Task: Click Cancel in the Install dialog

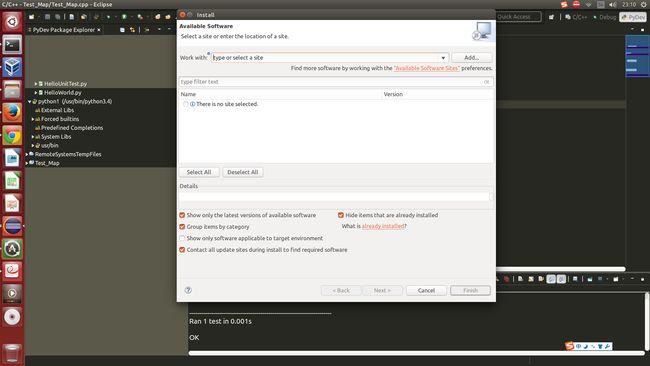Action: (x=426, y=291)
